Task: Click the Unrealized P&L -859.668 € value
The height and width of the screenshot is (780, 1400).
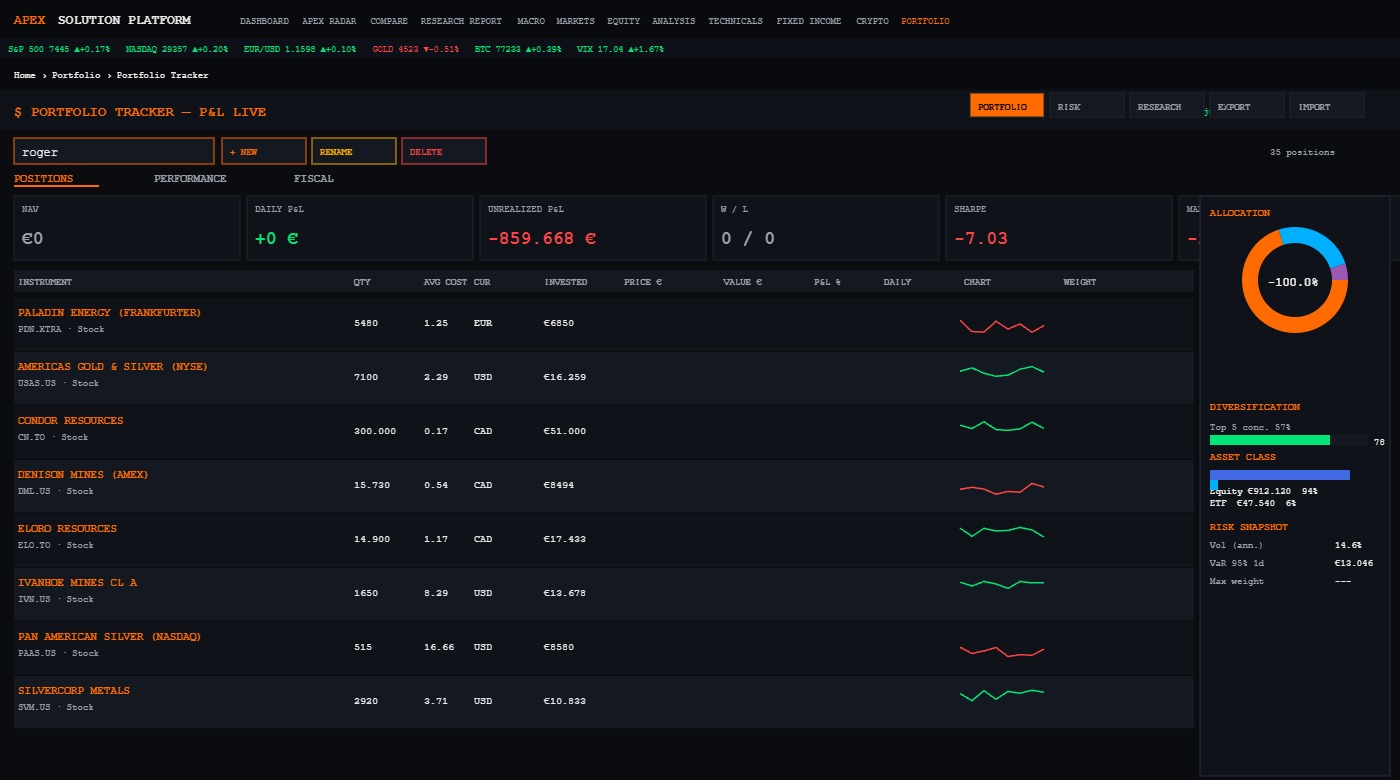Action: pyautogui.click(x=542, y=239)
